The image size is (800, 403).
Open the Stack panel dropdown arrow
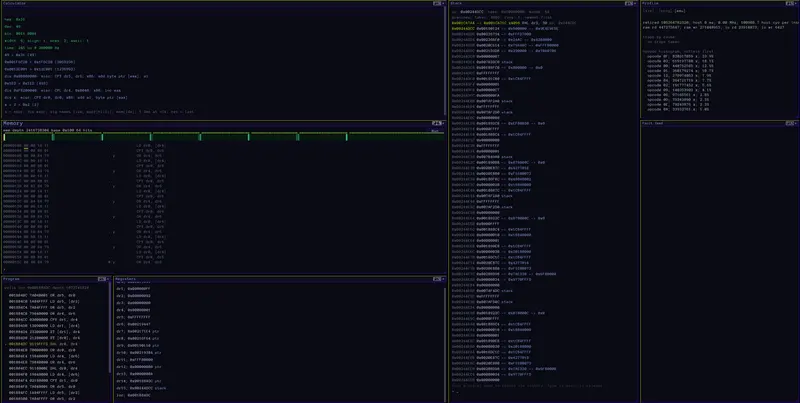[634, 3]
